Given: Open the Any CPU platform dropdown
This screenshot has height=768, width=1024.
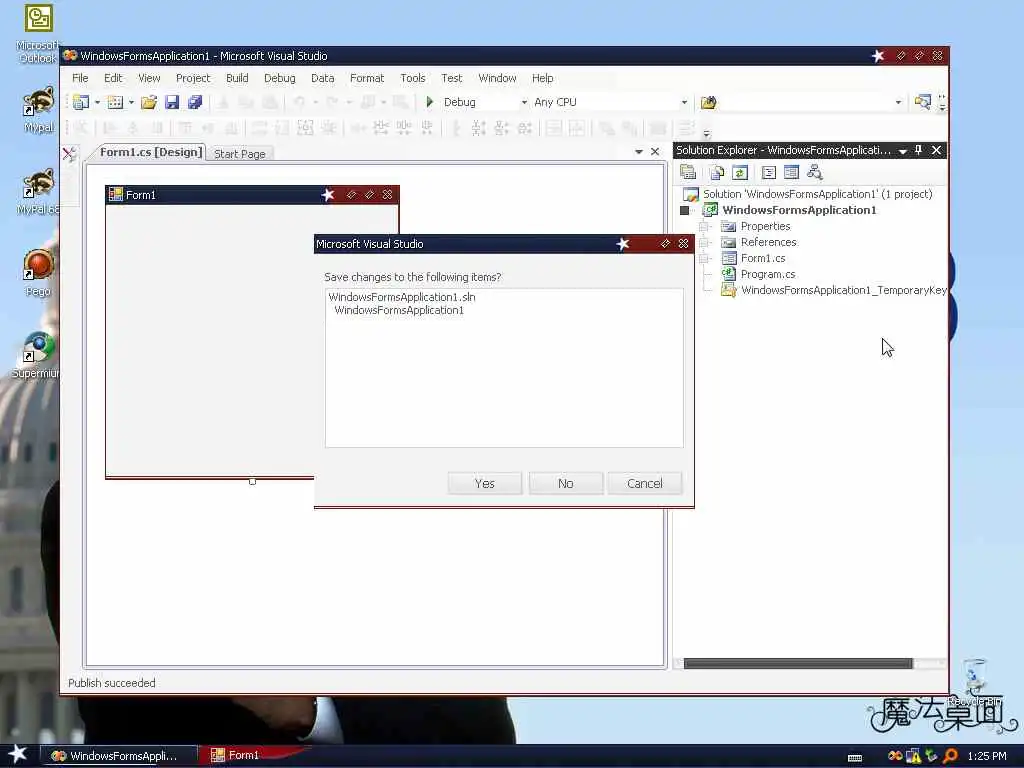Looking at the screenshot, I should tap(684, 102).
